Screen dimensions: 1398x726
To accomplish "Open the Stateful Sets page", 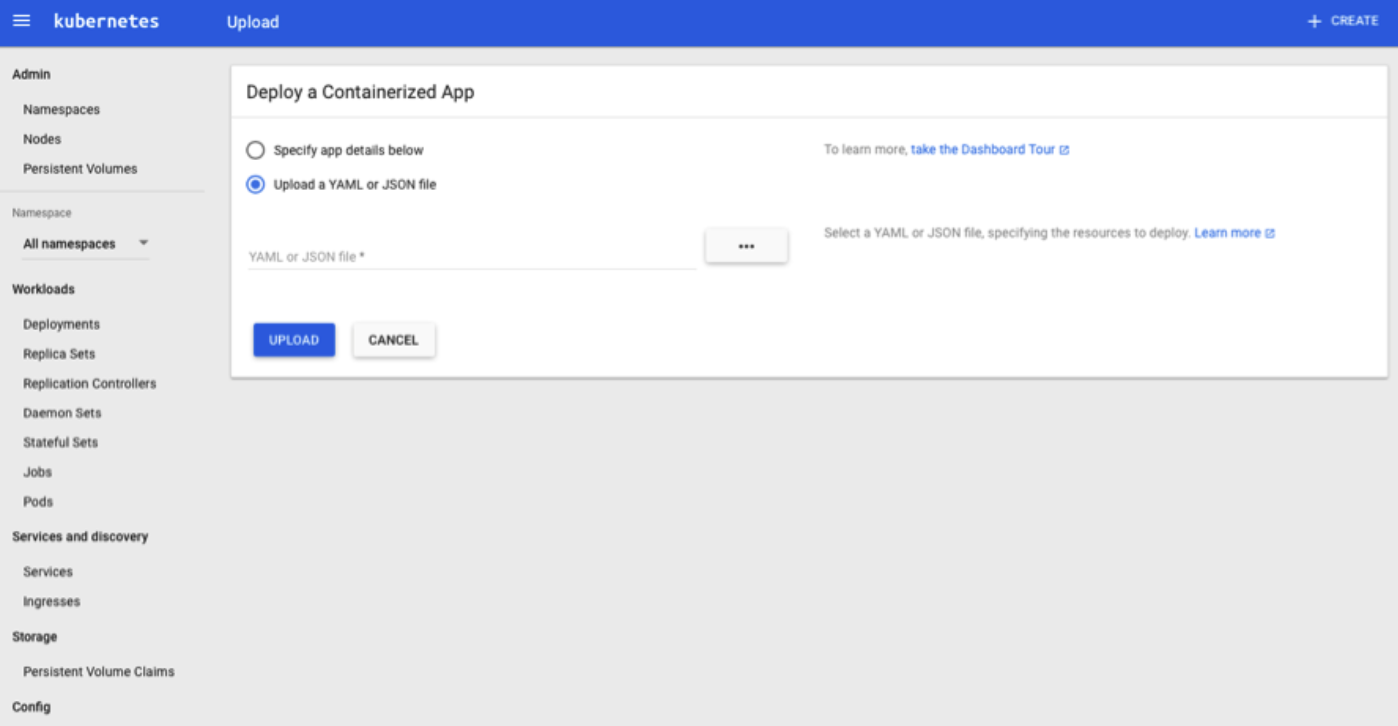I will point(60,442).
